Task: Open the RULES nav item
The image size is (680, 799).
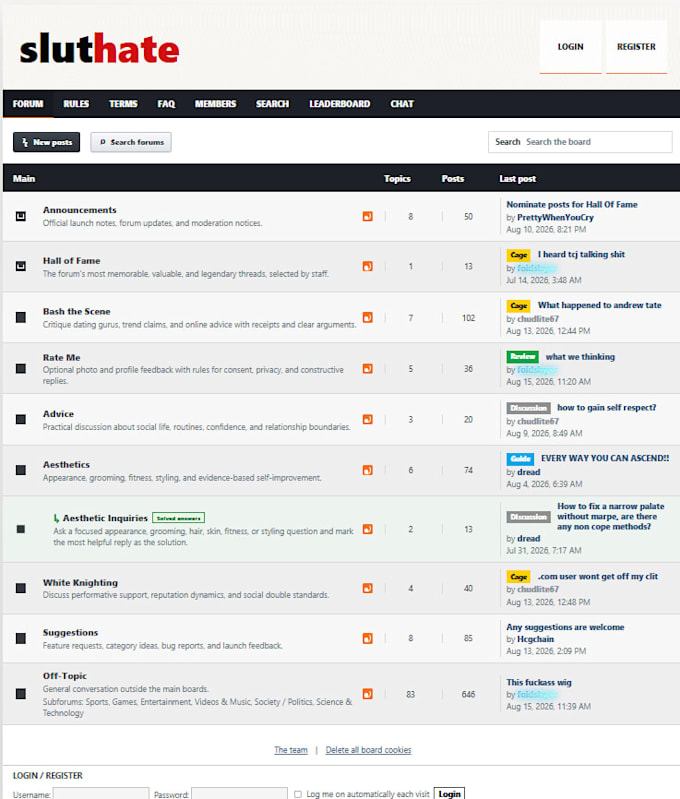Action: 76,104
